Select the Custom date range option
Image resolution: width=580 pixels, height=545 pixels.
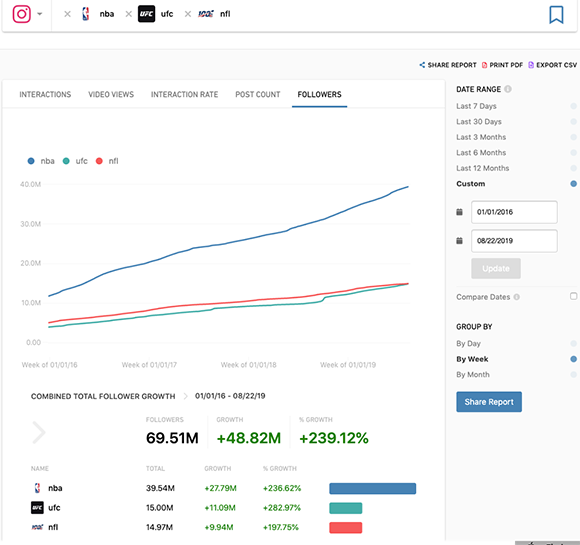516,184
